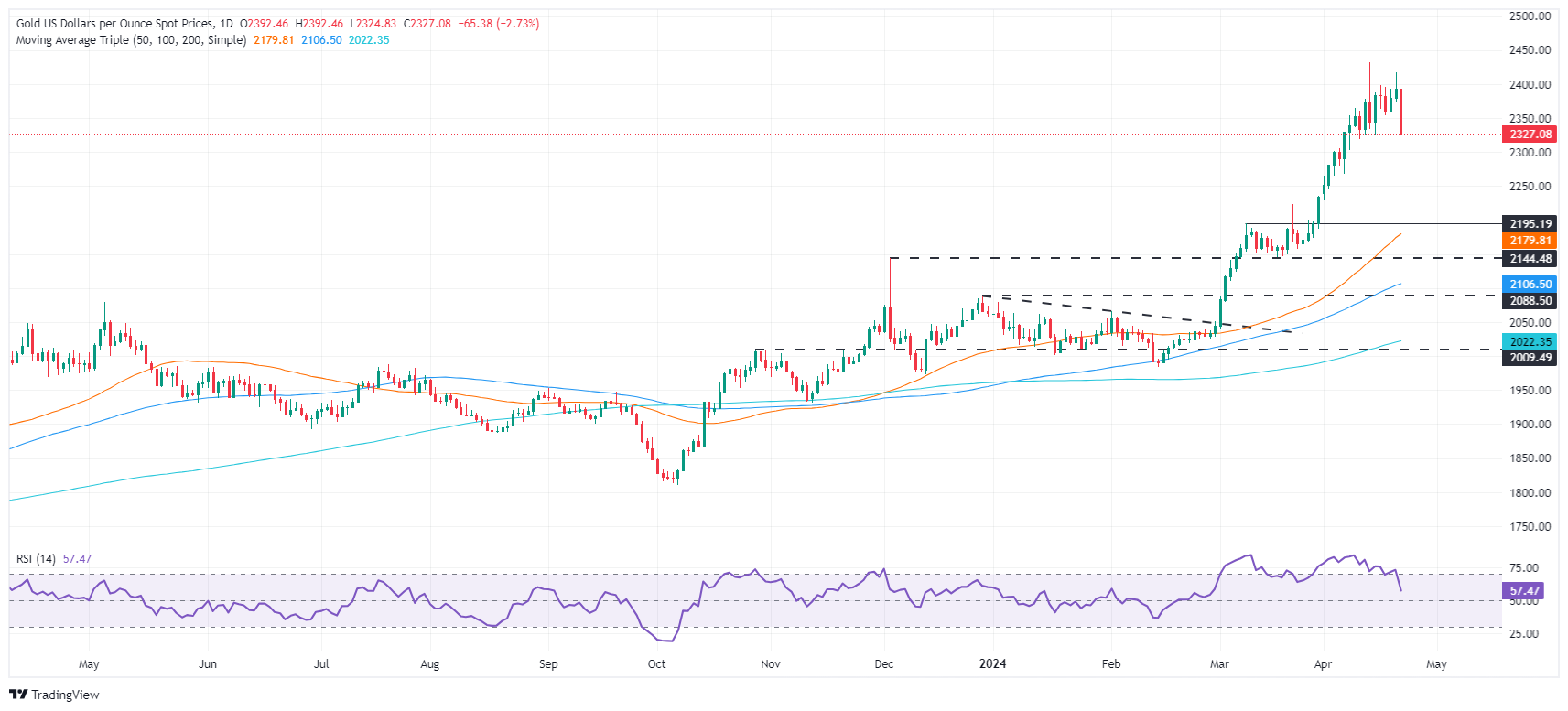Click the 75.00 tick on RSI axis
The width and height of the screenshot is (1568, 711).
tap(1523, 568)
